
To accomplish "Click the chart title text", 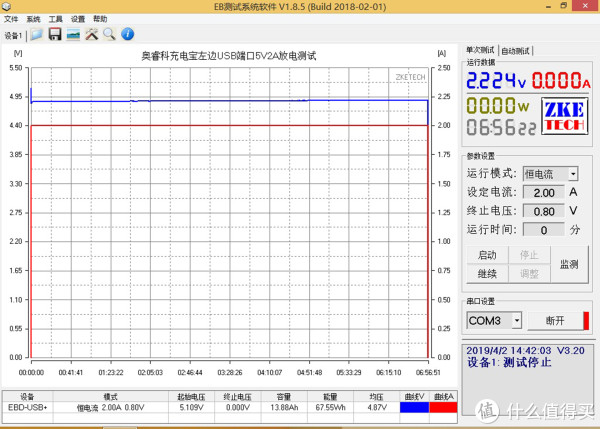I will click(x=229, y=56).
